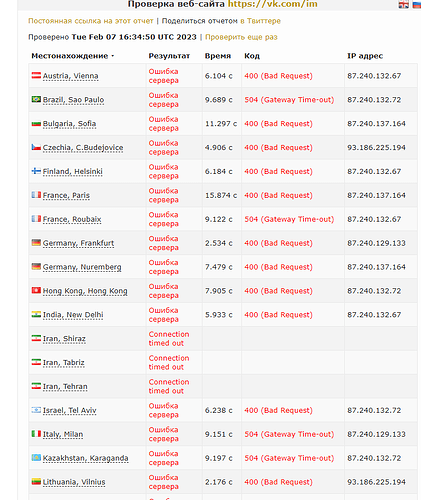Click the France, Roubaix location link
Screen dimensions: 421x500
tap(72, 219)
